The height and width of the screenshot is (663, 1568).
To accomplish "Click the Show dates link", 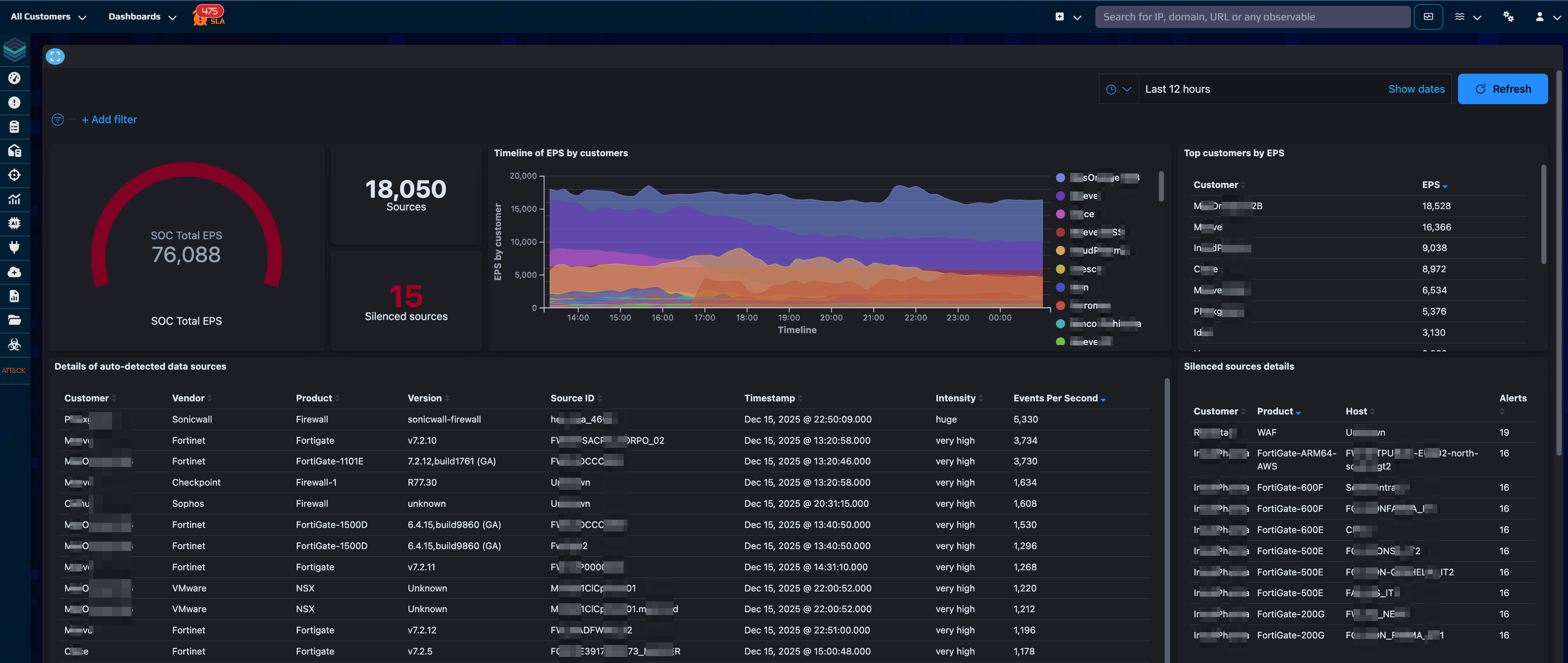I will tap(1416, 89).
